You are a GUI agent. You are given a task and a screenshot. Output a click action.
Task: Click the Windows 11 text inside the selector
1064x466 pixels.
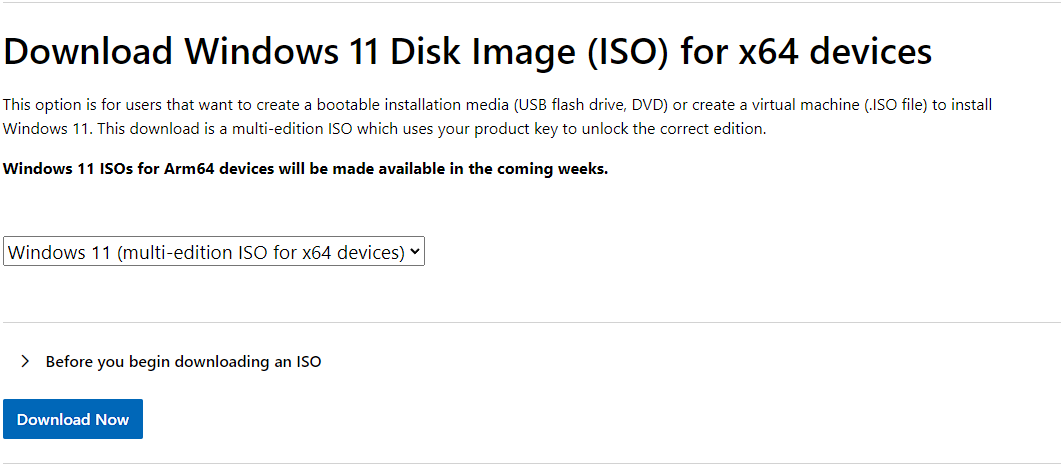pyautogui.click(x=59, y=252)
